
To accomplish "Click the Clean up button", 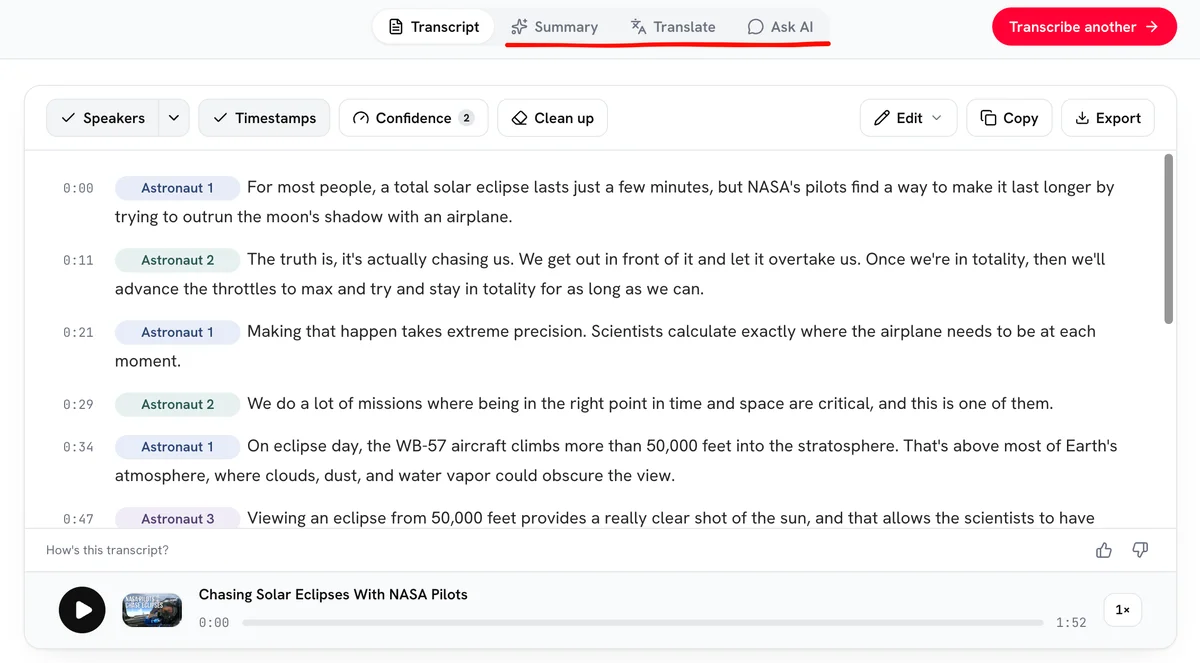I will coord(552,118).
